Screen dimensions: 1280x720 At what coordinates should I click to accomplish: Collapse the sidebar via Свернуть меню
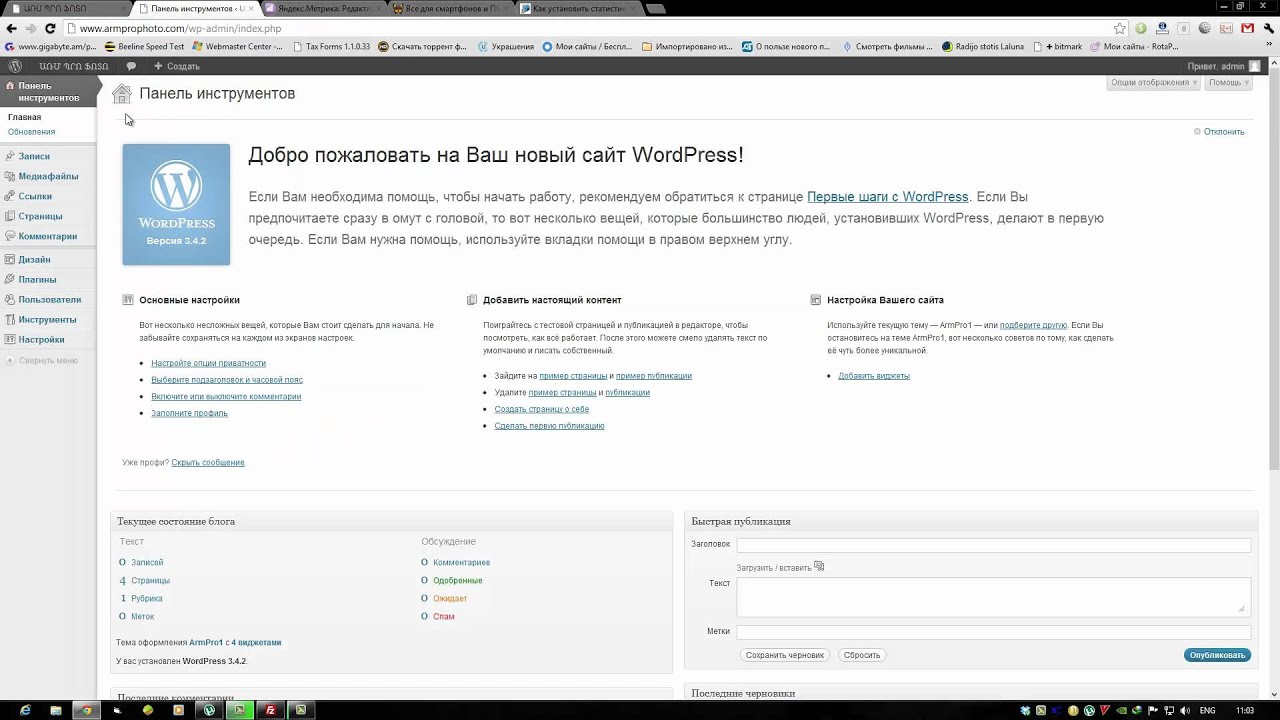(41, 360)
